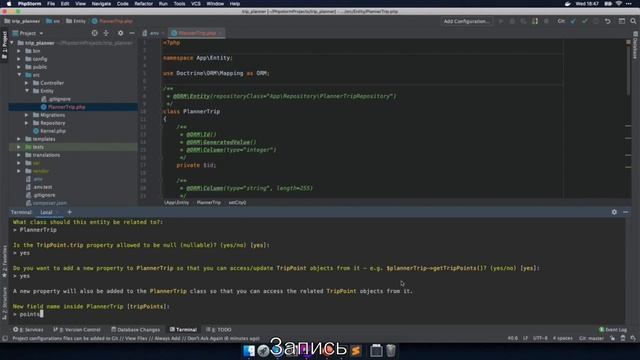Open the Version Control tool window tab
Viewport: 640px width, 360px height.
coord(77,329)
